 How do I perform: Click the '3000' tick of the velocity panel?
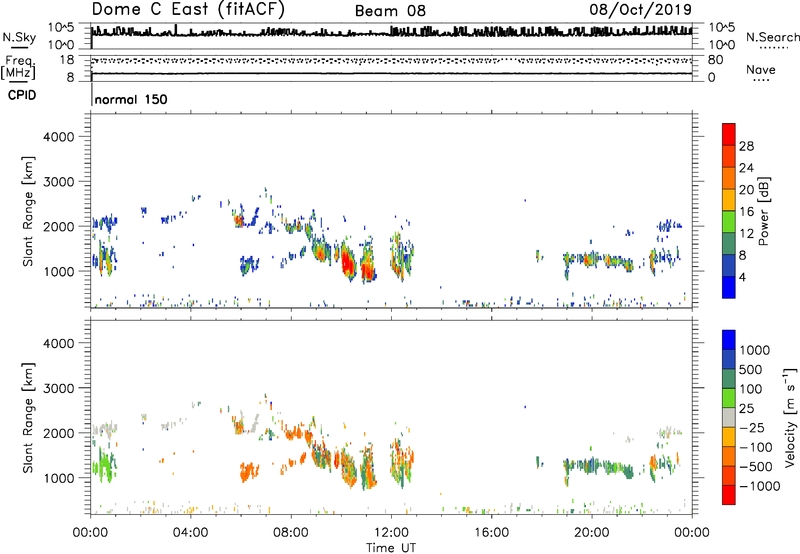pyautogui.click(x=59, y=388)
